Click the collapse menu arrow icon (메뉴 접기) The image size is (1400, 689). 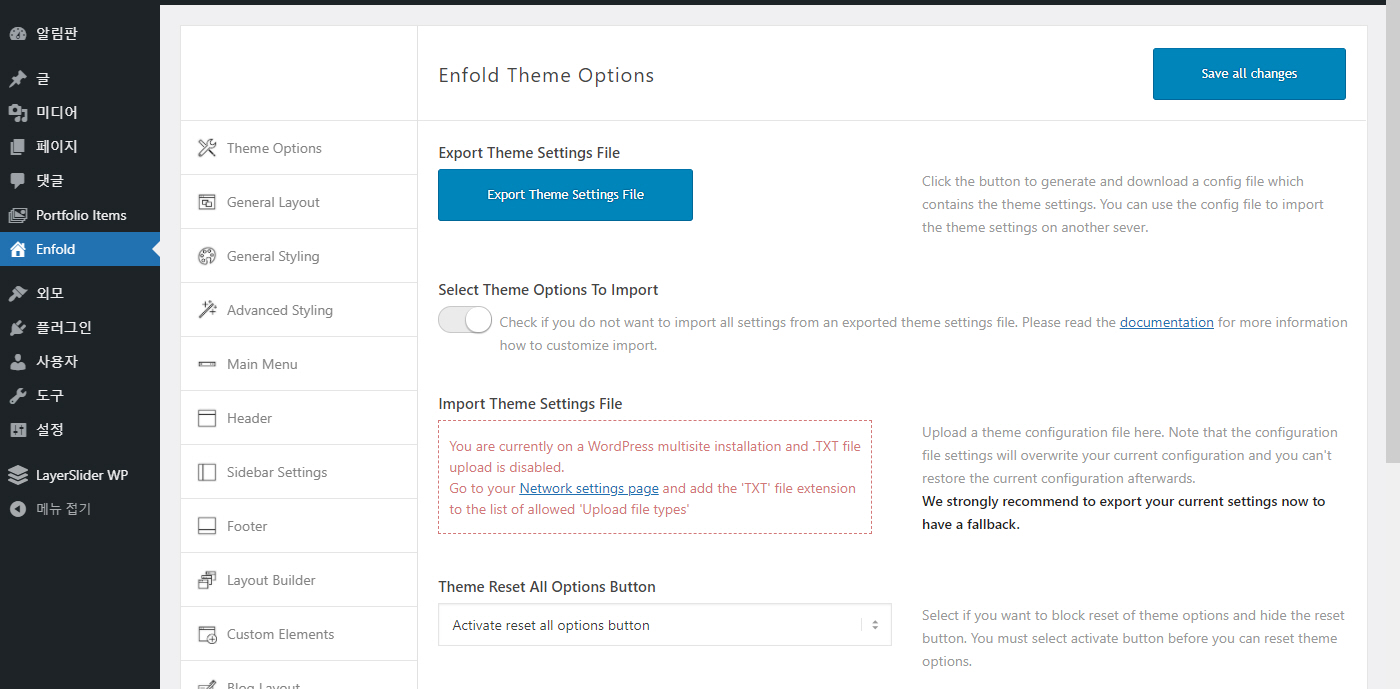tap(18, 509)
